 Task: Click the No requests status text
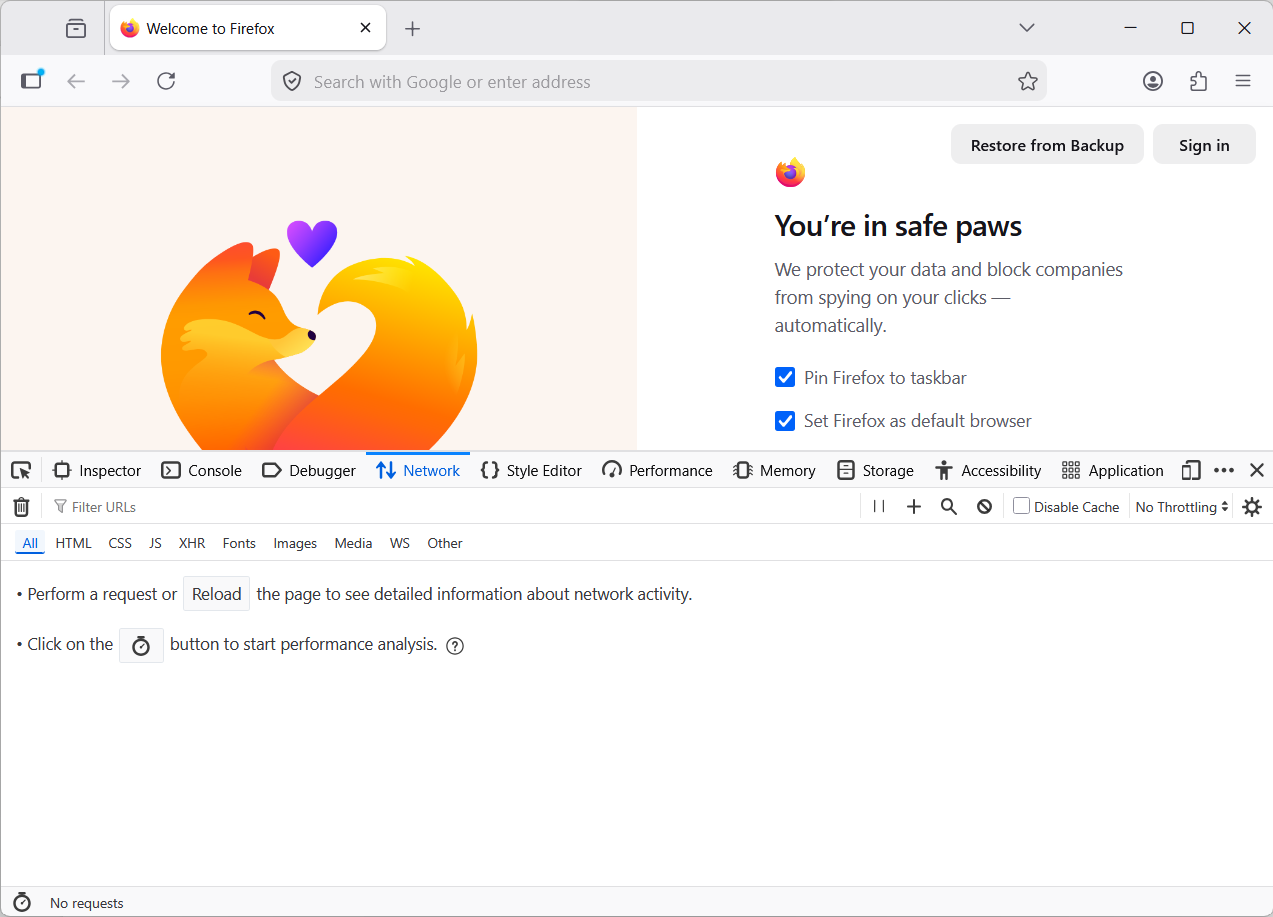pos(87,903)
